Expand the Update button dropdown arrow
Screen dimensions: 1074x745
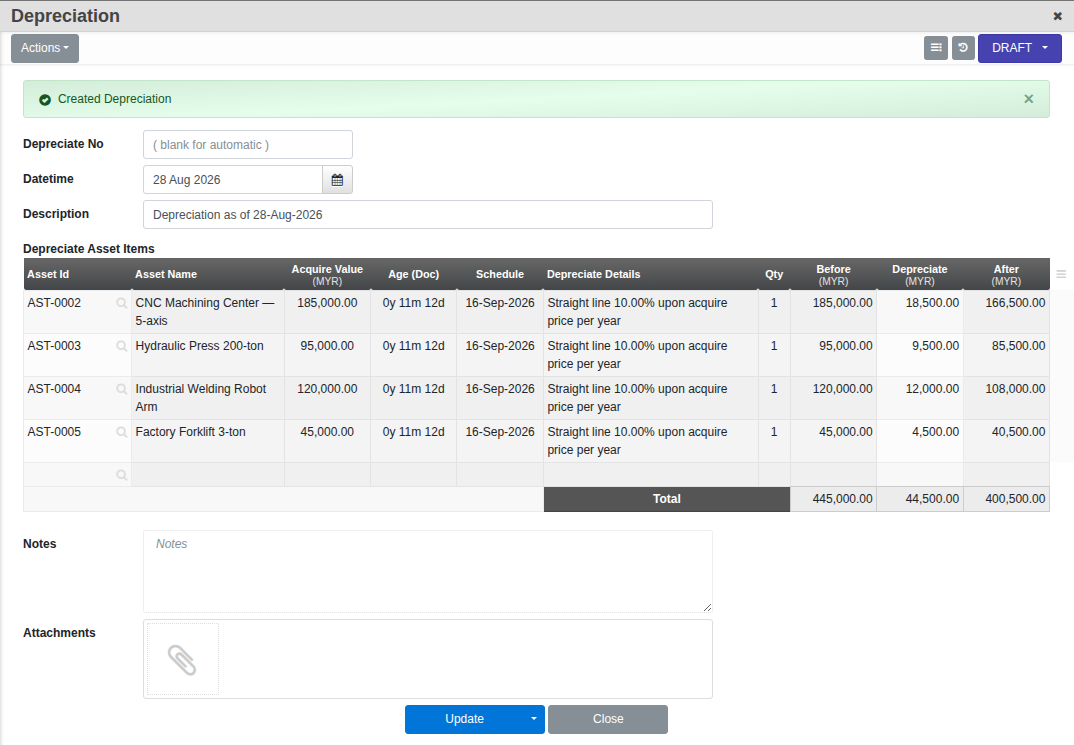click(534, 719)
